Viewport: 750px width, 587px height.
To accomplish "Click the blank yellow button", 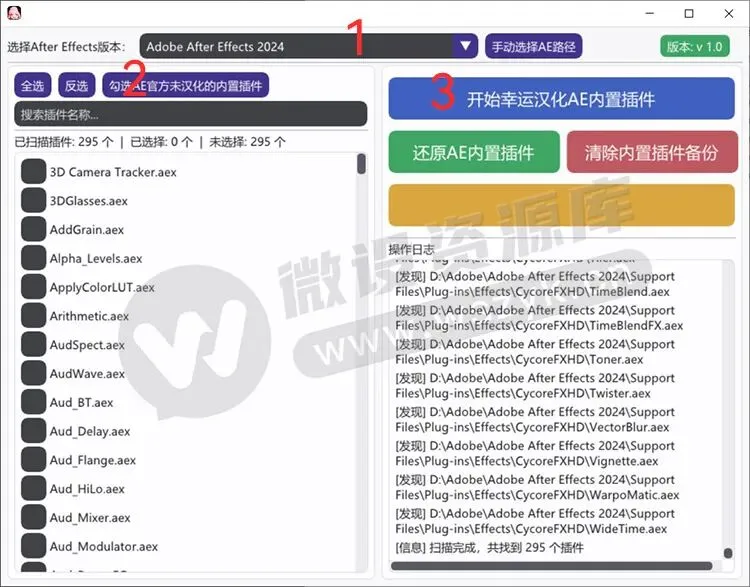I will pos(562,205).
